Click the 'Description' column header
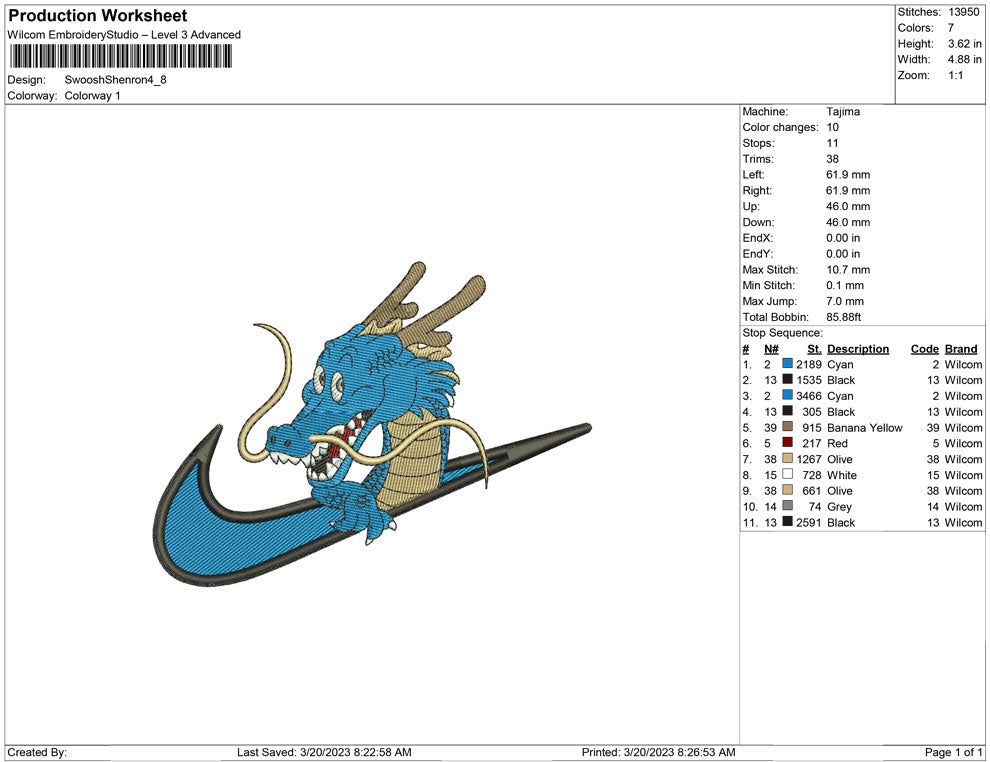 coord(857,348)
